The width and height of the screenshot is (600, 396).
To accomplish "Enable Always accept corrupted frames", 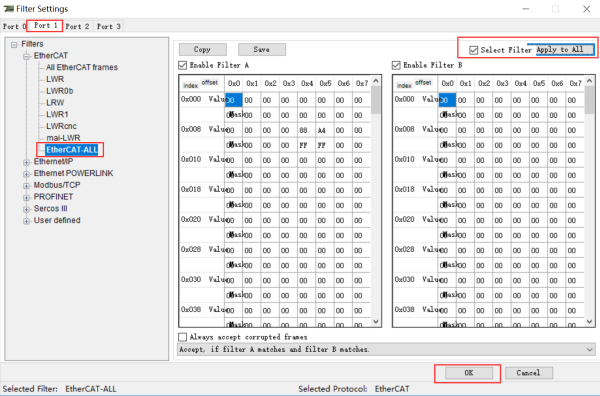I will click(183, 337).
